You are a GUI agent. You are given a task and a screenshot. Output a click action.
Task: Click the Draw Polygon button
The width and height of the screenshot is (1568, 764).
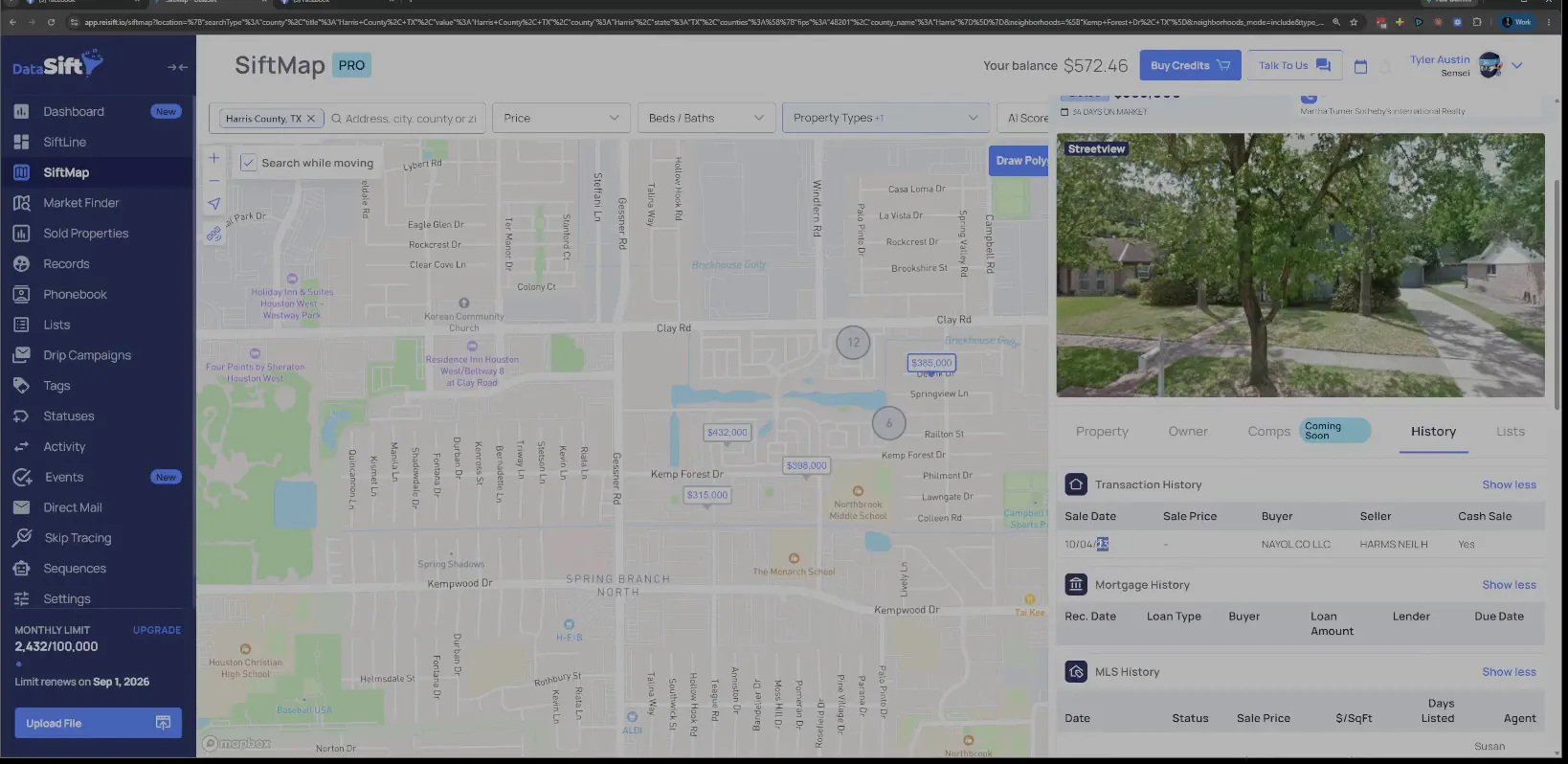pyautogui.click(x=1019, y=161)
